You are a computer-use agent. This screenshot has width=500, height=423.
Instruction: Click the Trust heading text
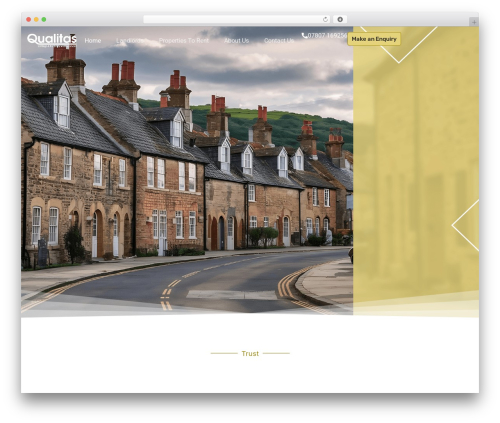[x=250, y=353]
